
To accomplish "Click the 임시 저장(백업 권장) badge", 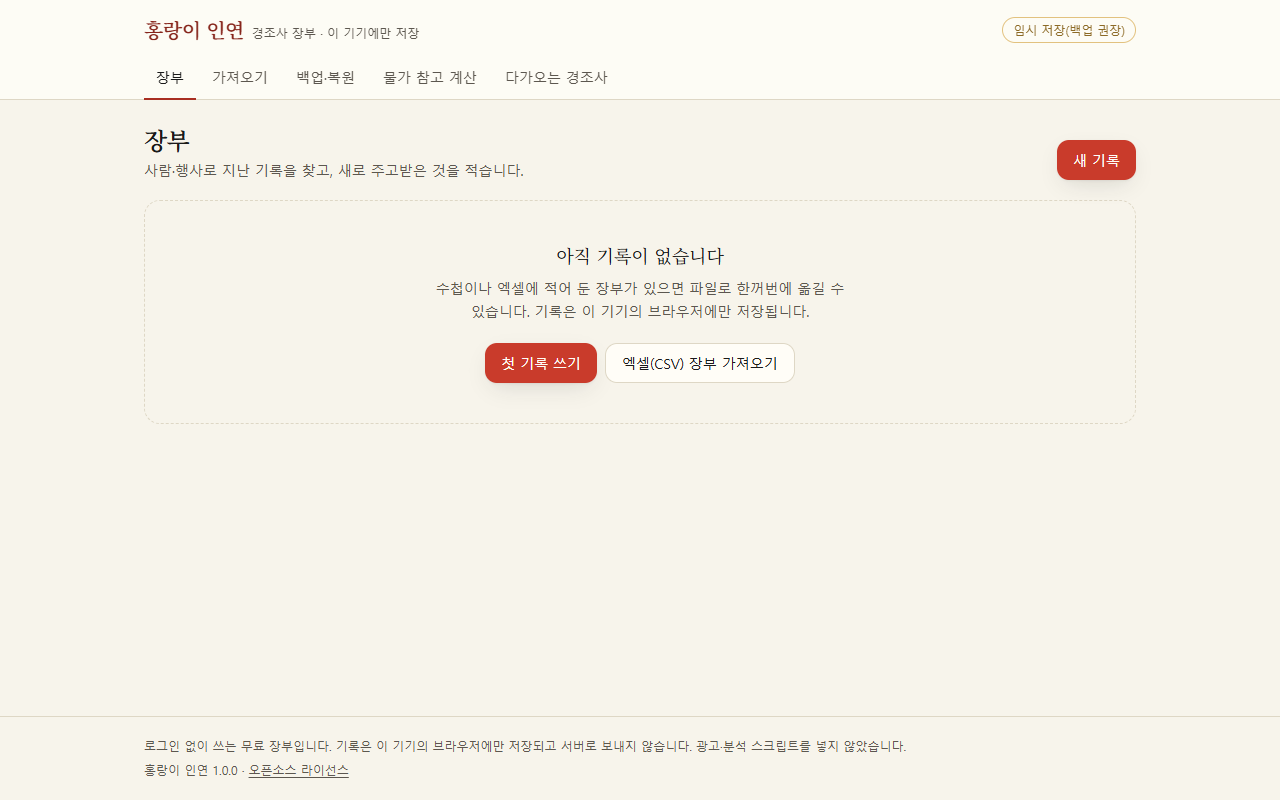I will (1069, 30).
